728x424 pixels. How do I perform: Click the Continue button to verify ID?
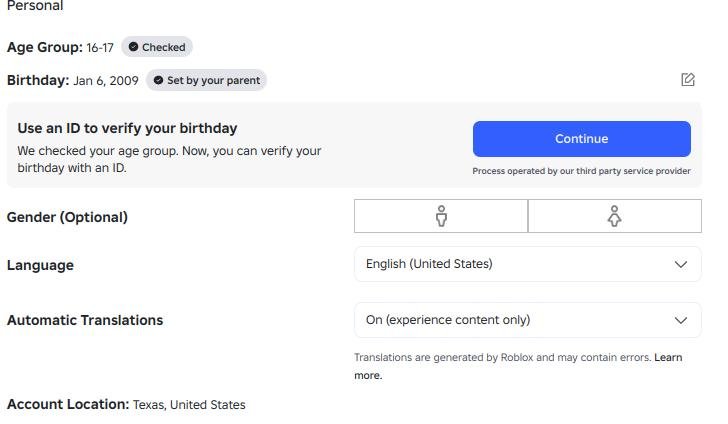pyautogui.click(x=582, y=139)
